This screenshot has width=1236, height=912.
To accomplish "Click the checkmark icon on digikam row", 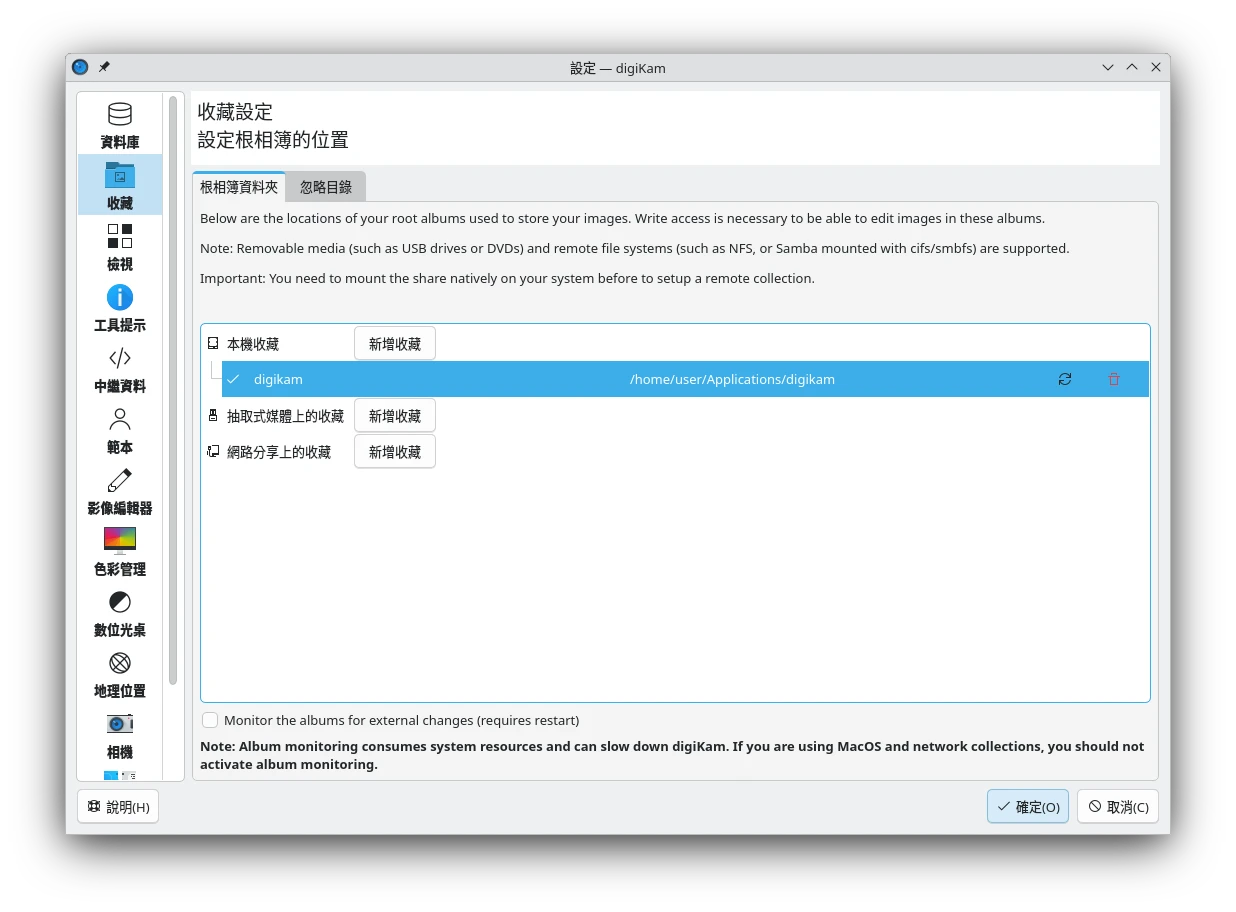I will (233, 379).
